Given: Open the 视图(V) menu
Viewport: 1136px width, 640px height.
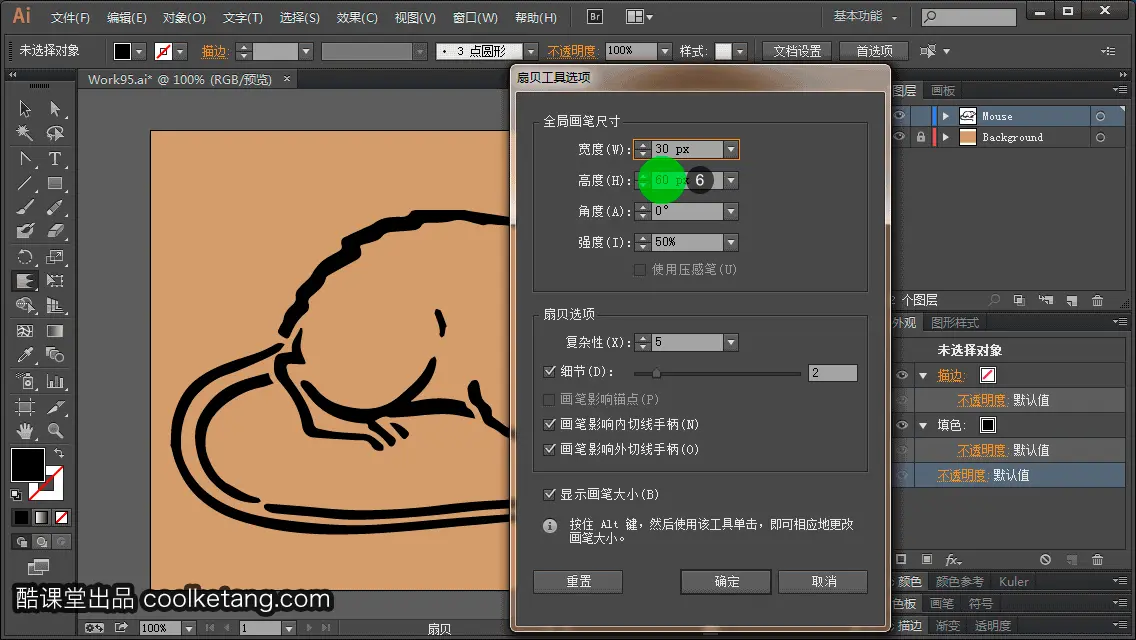Looking at the screenshot, I should pos(415,17).
